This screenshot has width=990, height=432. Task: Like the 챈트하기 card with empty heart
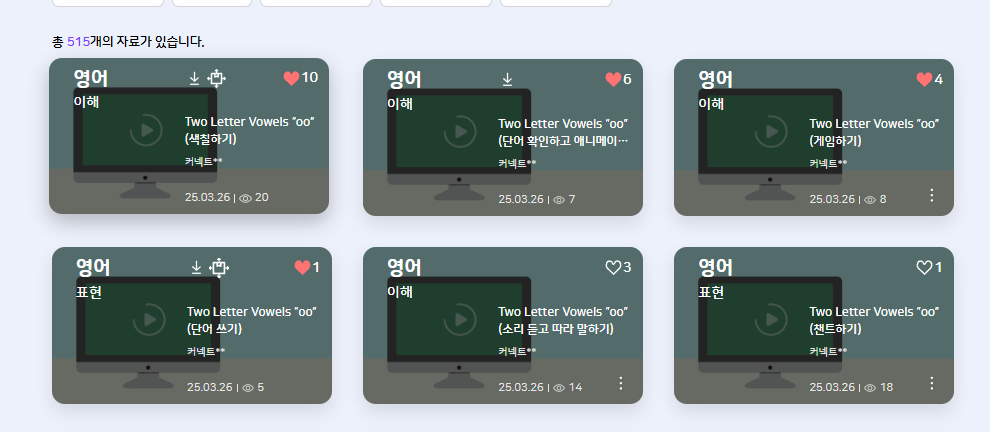coord(924,268)
